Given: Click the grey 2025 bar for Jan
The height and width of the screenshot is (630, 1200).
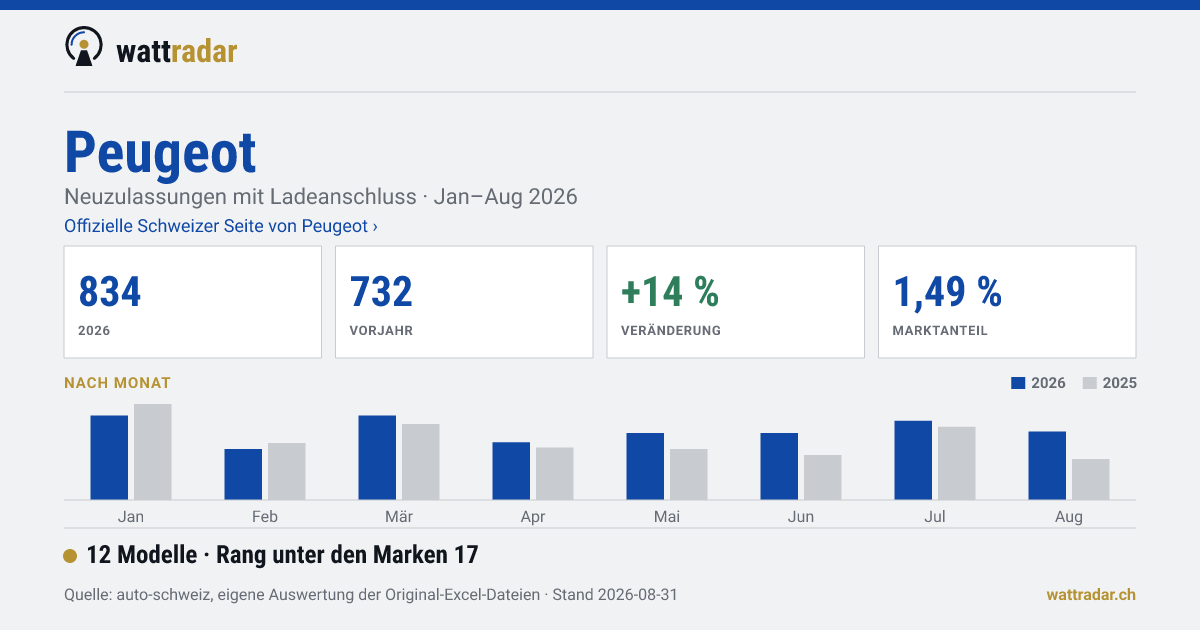Looking at the screenshot, I should click(x=153, y=452).
